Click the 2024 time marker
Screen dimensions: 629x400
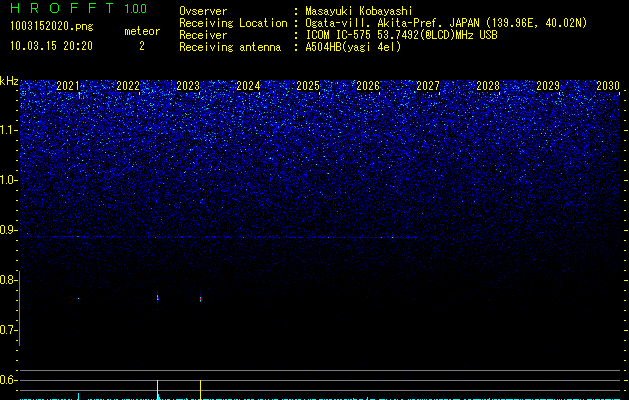(x=248, y=86)
